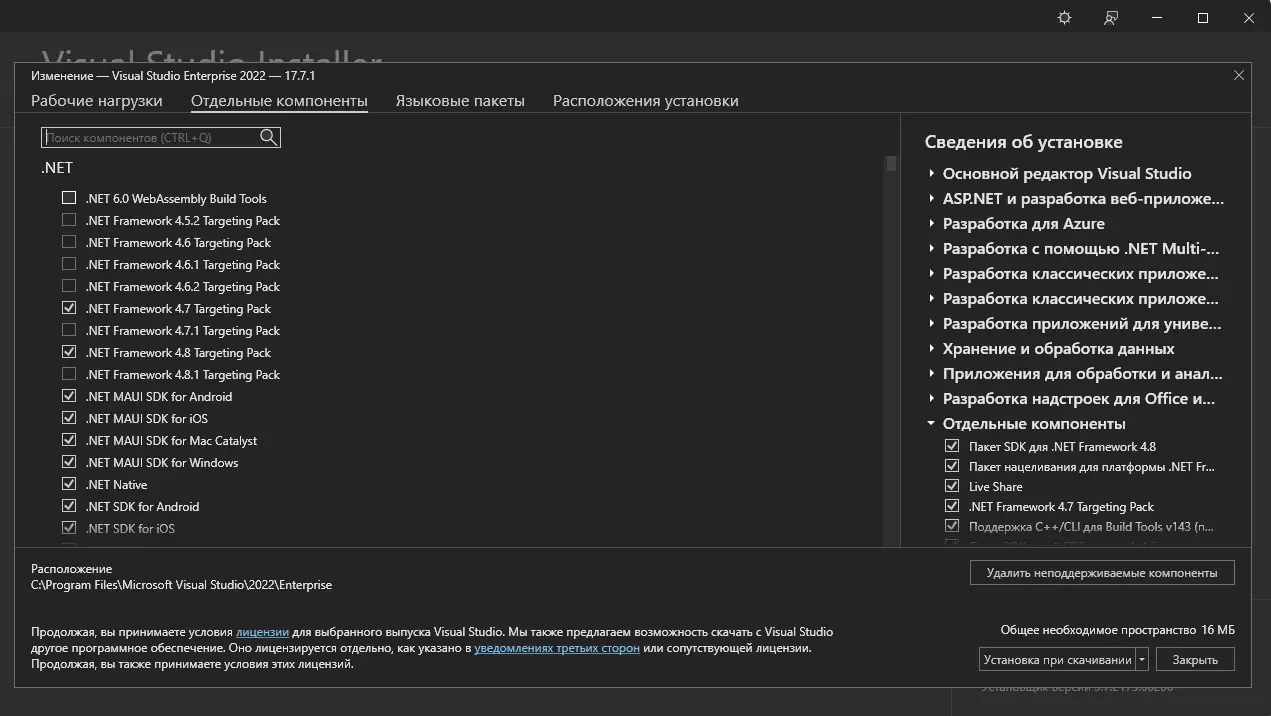Screen dimensions: 1271x716
Task: Click Удалить неподдерживаемые компоненты button
Action: pyautogui.click(x=1102, y=573)
